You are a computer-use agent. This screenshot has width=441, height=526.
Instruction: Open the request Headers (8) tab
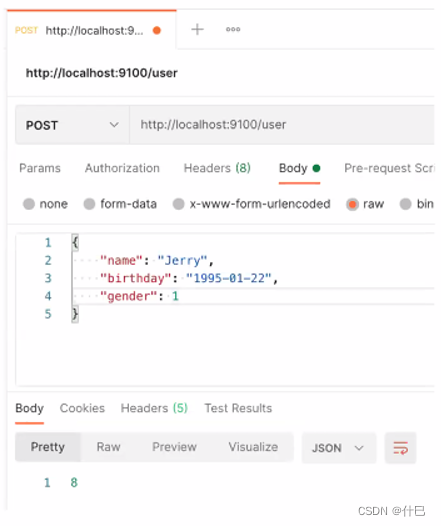(x=217, y=168)
